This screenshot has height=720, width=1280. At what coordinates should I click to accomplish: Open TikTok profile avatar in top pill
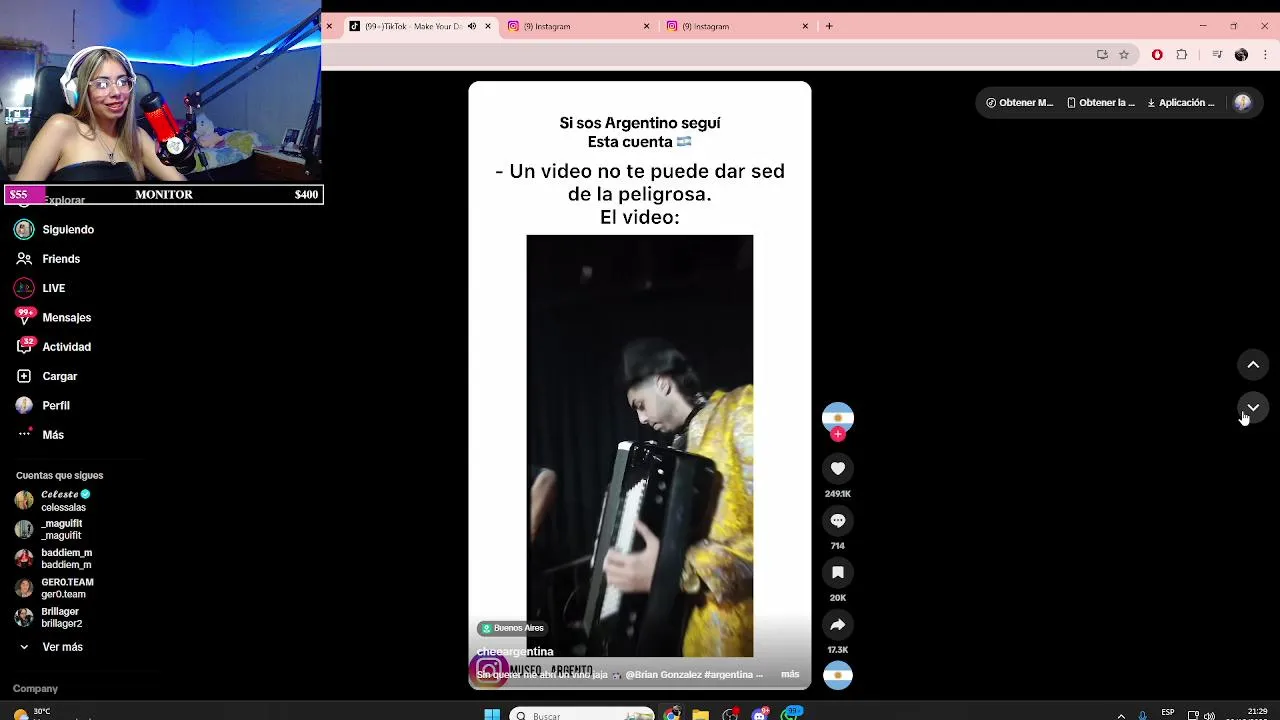pyautogui.click(x=1243, y=102)
